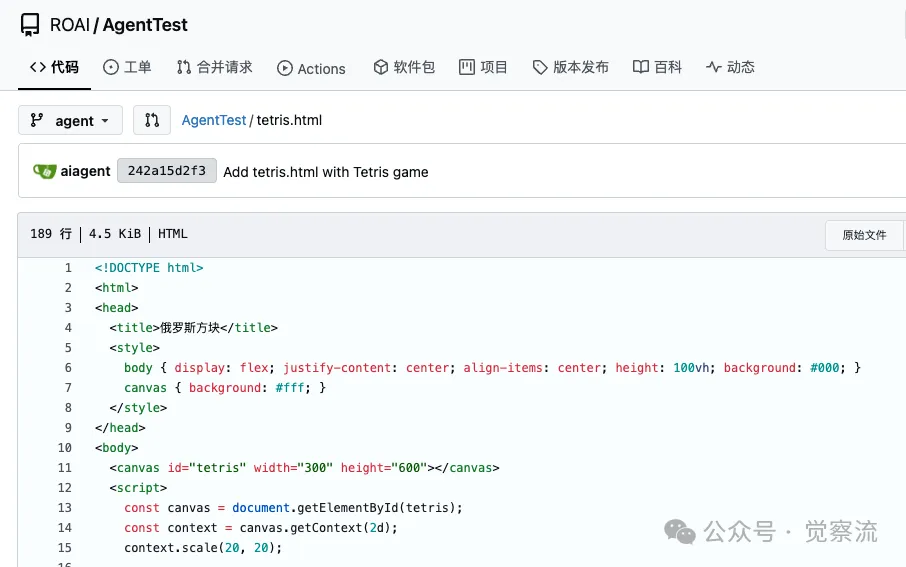
Task: Click the canvas background #fff code line
Action: click(225, 388)
